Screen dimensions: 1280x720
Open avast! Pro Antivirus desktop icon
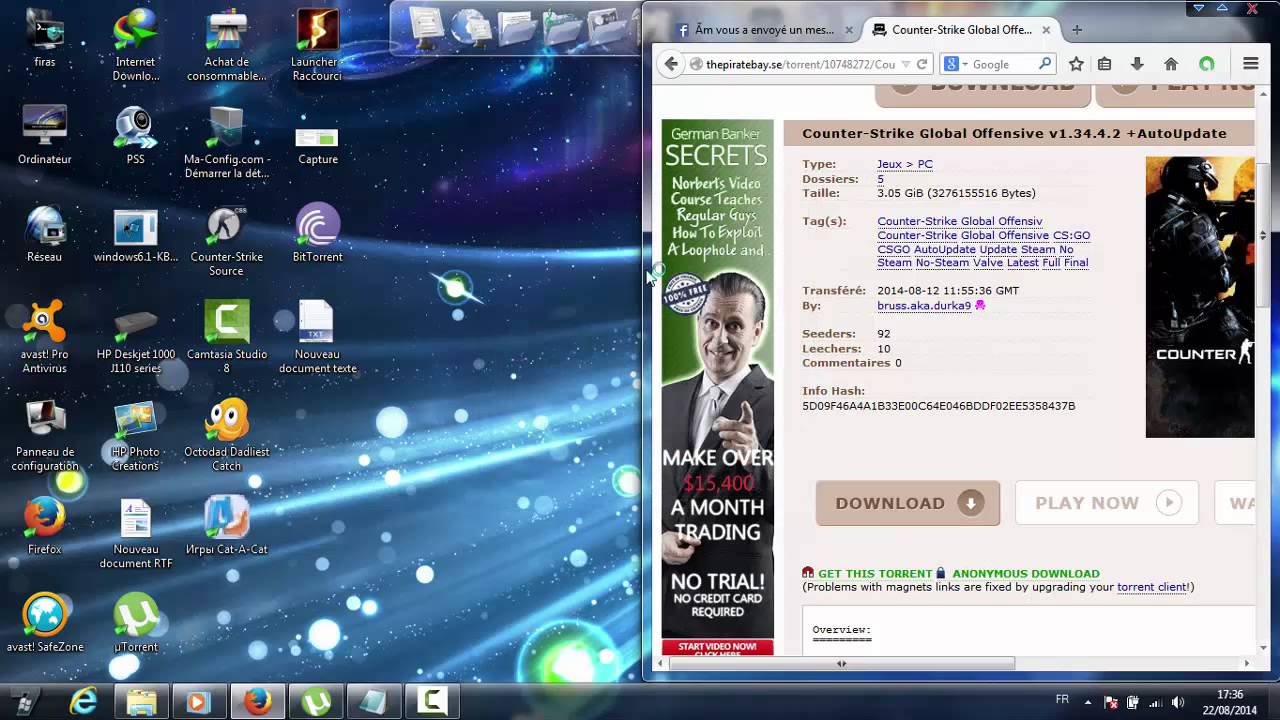(44, 337)
